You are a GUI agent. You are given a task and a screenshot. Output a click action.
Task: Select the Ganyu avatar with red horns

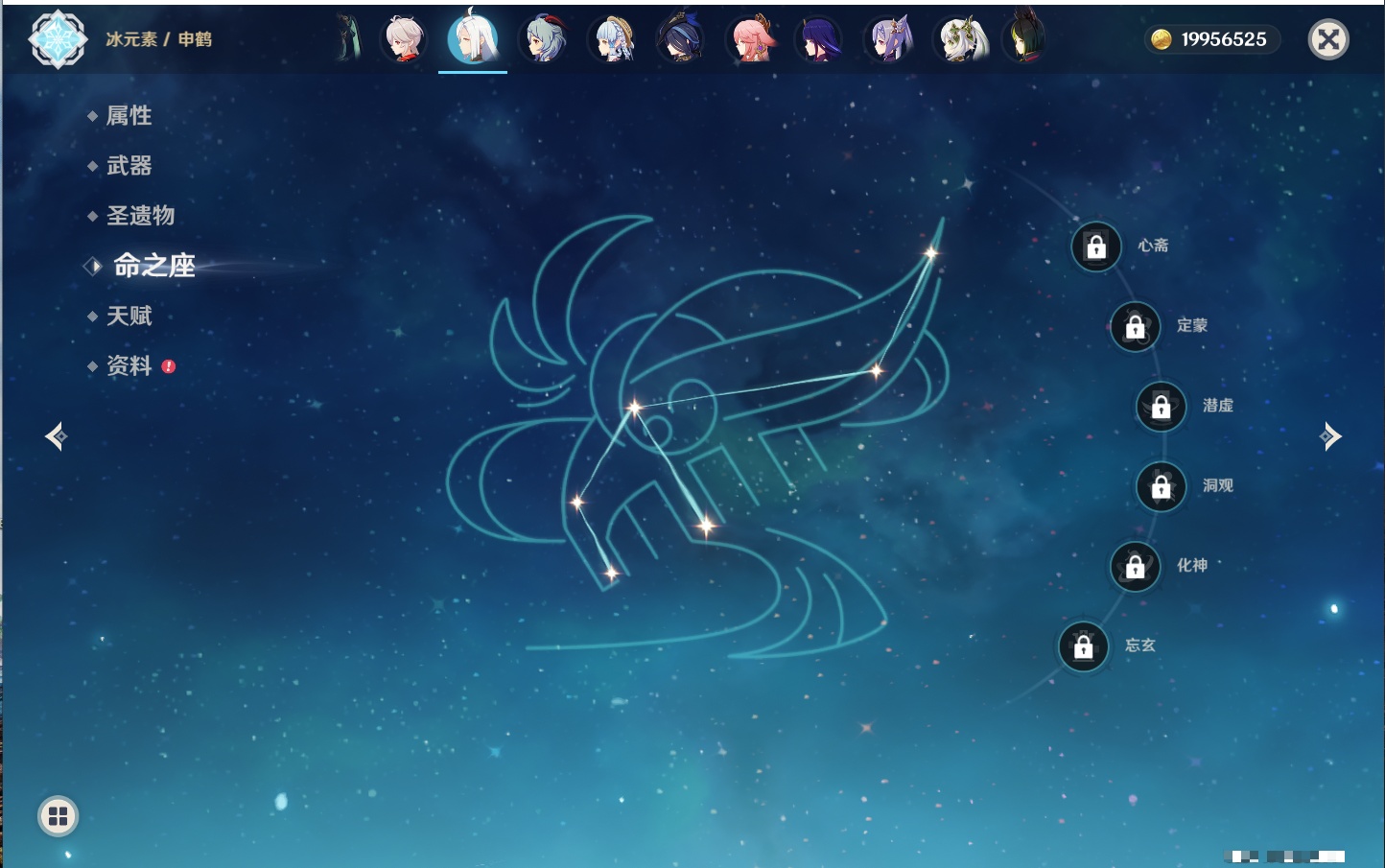tap(543, 39)
